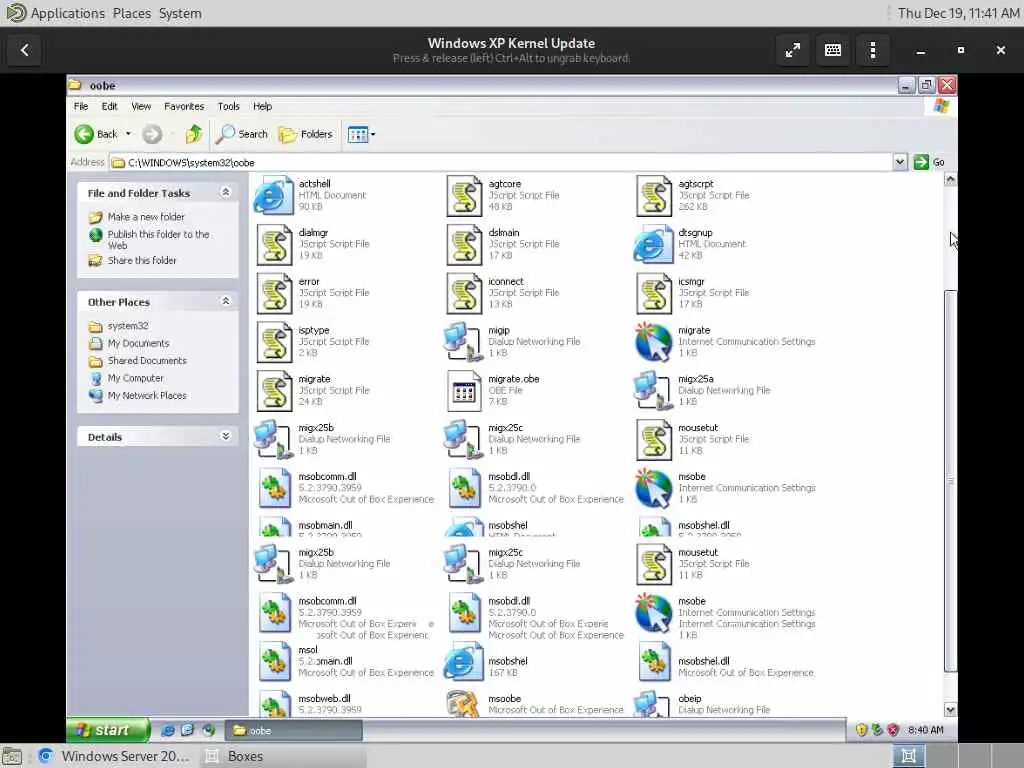
Task: Select the dslmain script file icon
Action: 464,244
